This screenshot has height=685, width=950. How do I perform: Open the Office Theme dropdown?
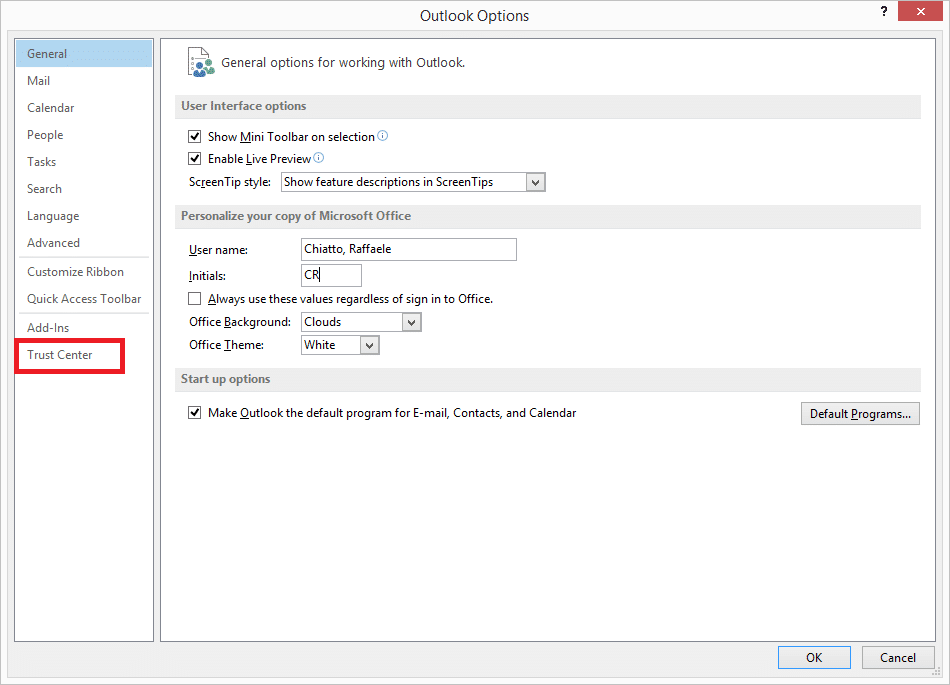click(x=370, y=345)
